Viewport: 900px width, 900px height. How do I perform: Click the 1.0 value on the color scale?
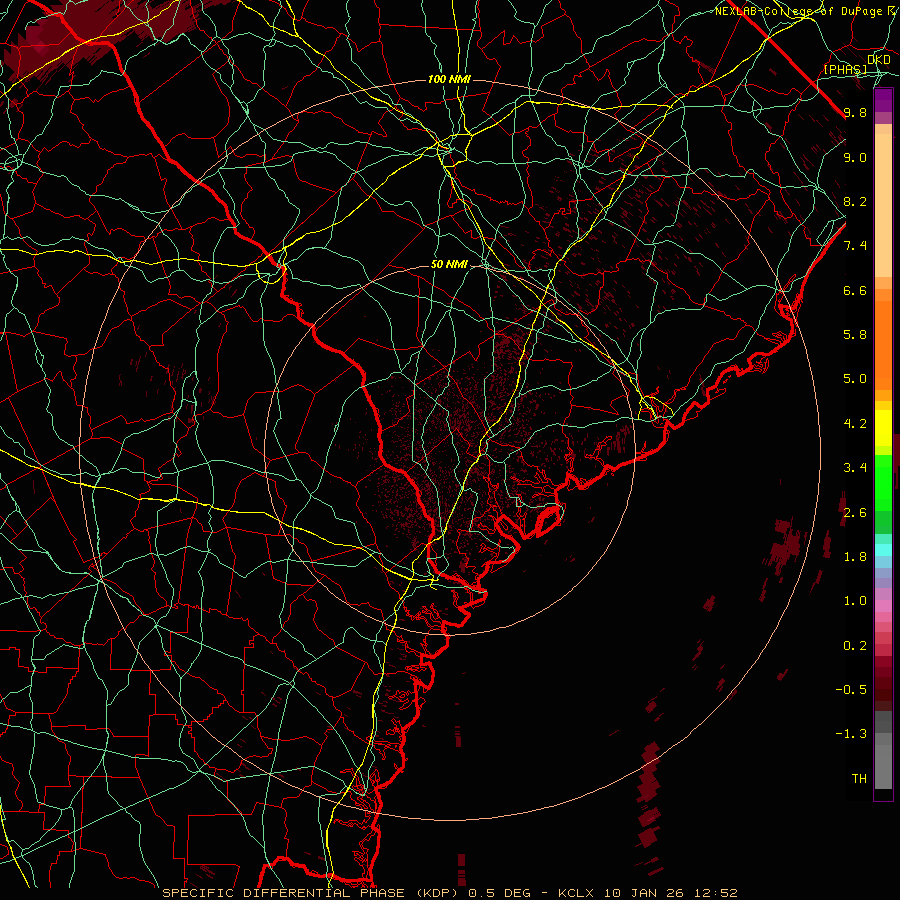[x=855, y=601]
